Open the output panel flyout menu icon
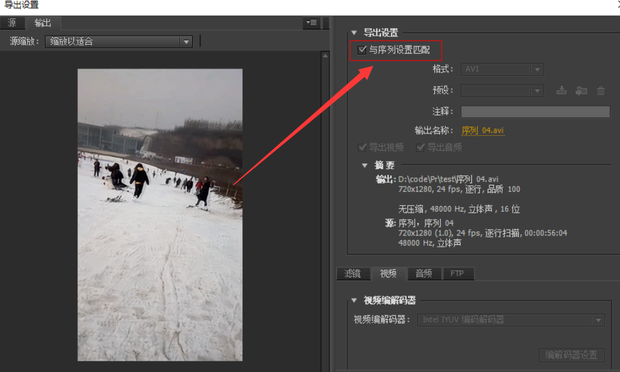Screen dimensions: 620x372 pos(312,23)
